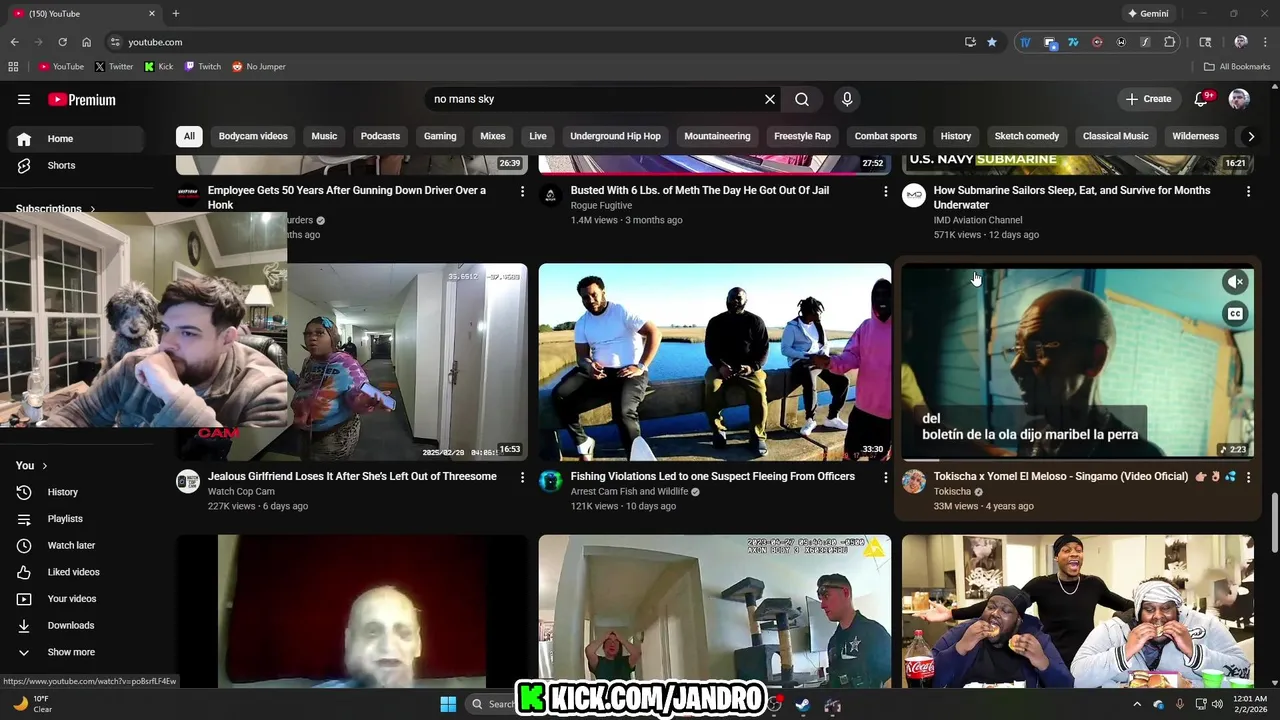Image resolution: width=1280 pixels, height=720 pixels.
Task: Select the Underground Hip Hop chip
Action: (x=615, y=136)
